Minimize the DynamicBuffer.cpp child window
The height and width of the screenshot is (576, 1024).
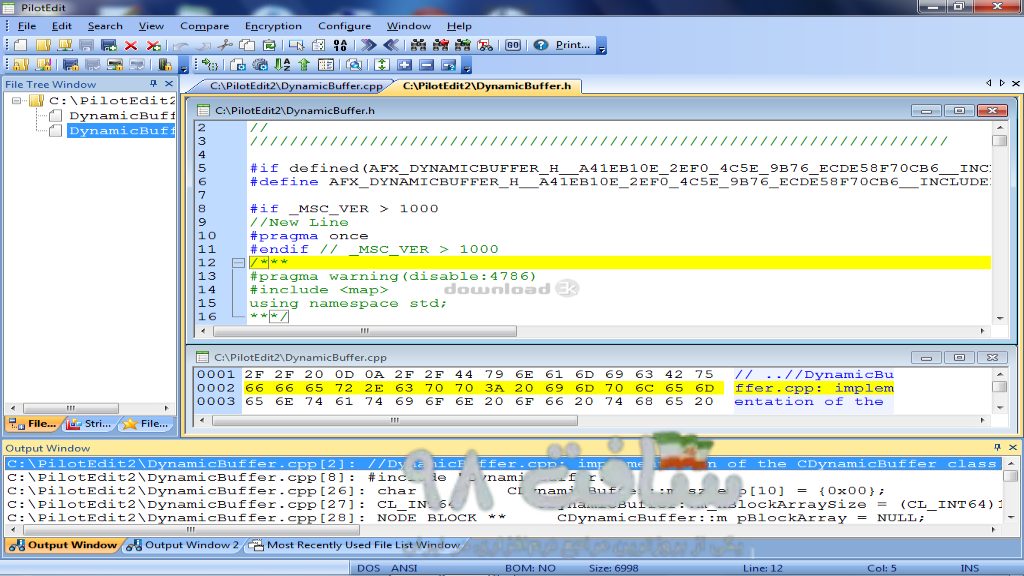[x=926, y=357]
